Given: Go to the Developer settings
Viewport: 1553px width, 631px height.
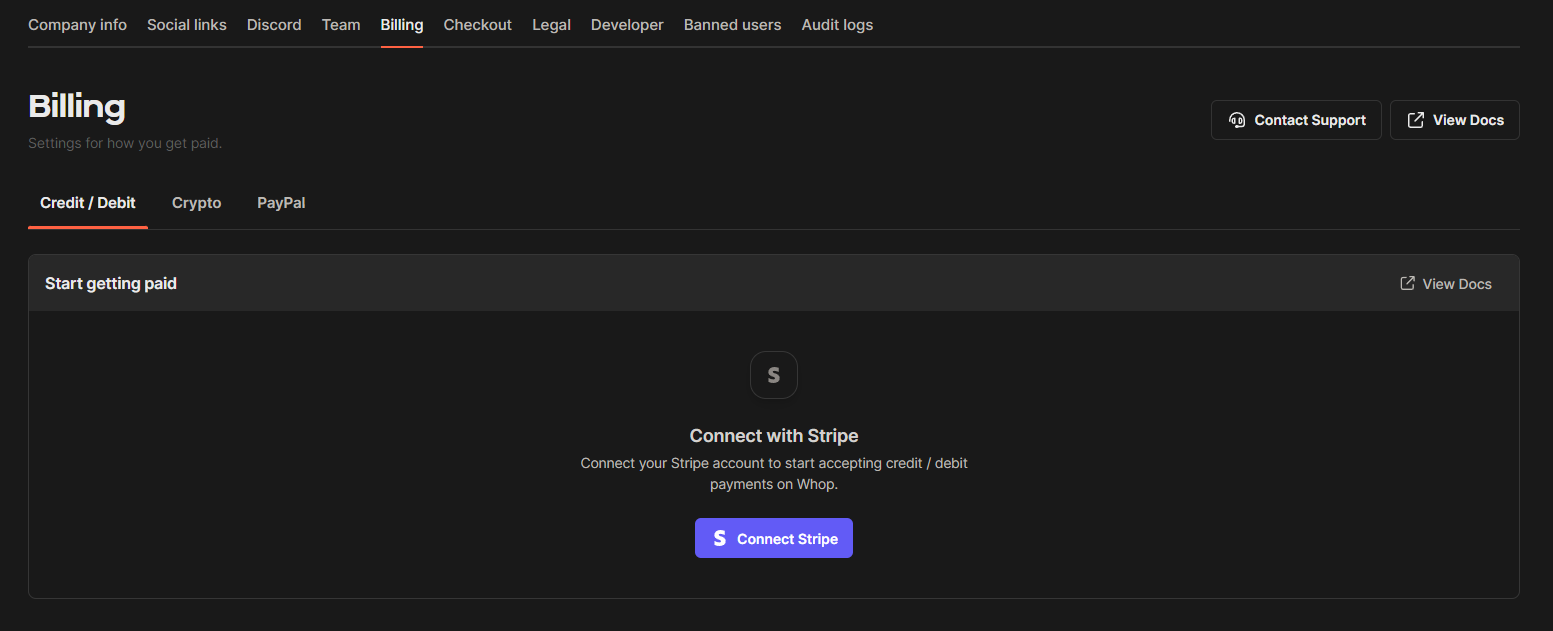Looking at the screenshot, I should tap(627, 24).
